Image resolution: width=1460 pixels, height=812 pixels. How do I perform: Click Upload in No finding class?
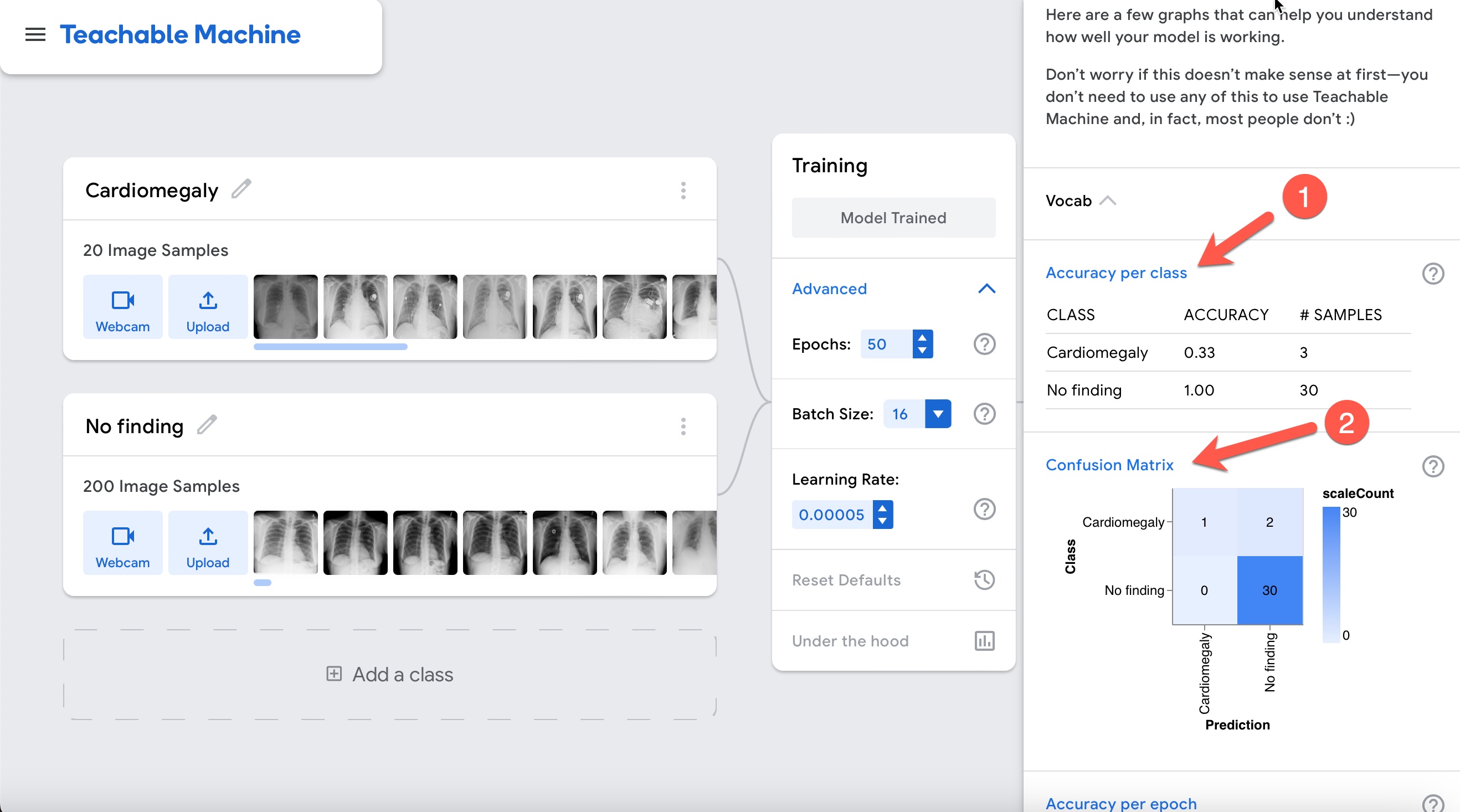(x=208, y=543)
